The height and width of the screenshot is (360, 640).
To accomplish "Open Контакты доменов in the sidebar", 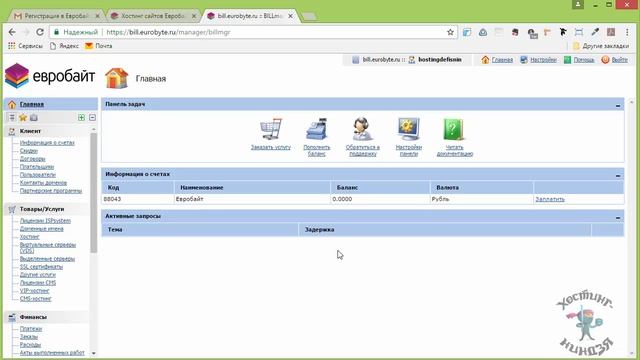I will 43,183.
